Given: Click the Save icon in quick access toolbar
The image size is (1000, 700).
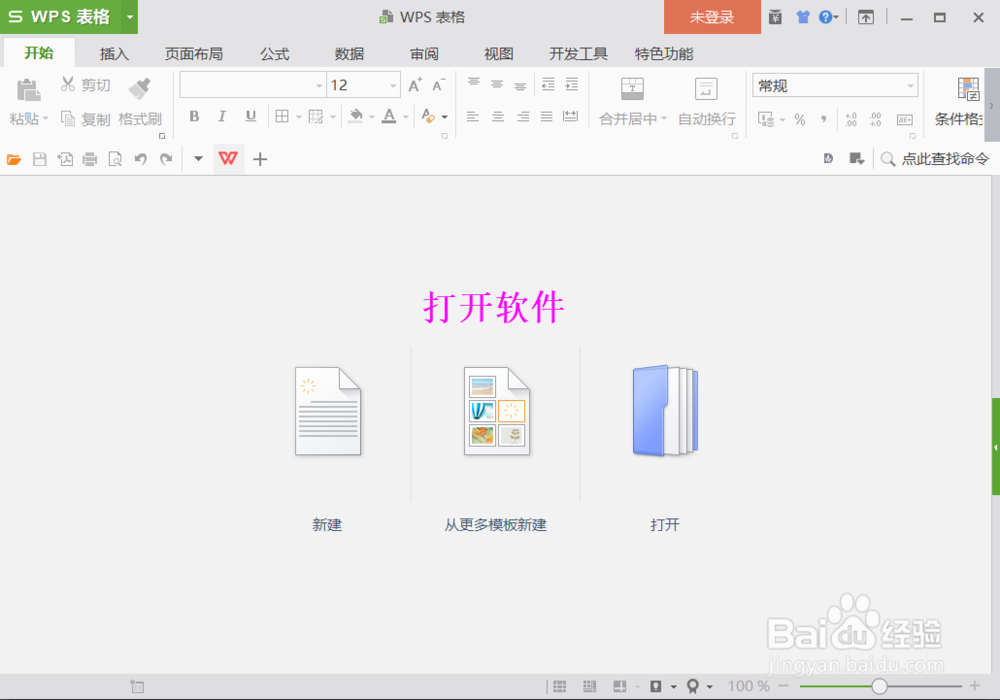Looking at the screenshot, I should pyautogui.click(x=40, y=158).
